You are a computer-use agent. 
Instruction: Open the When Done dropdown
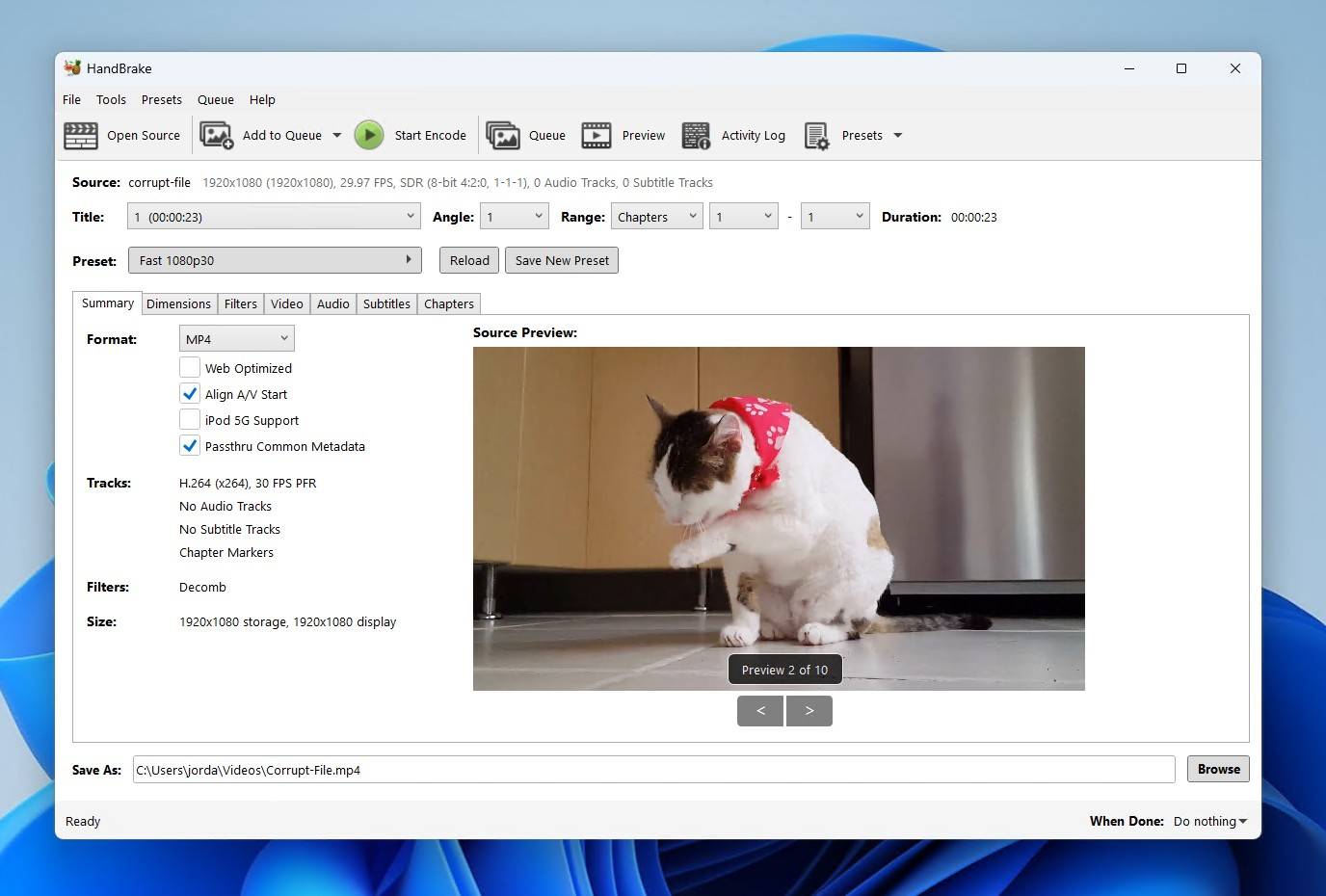click(1210, 821)
